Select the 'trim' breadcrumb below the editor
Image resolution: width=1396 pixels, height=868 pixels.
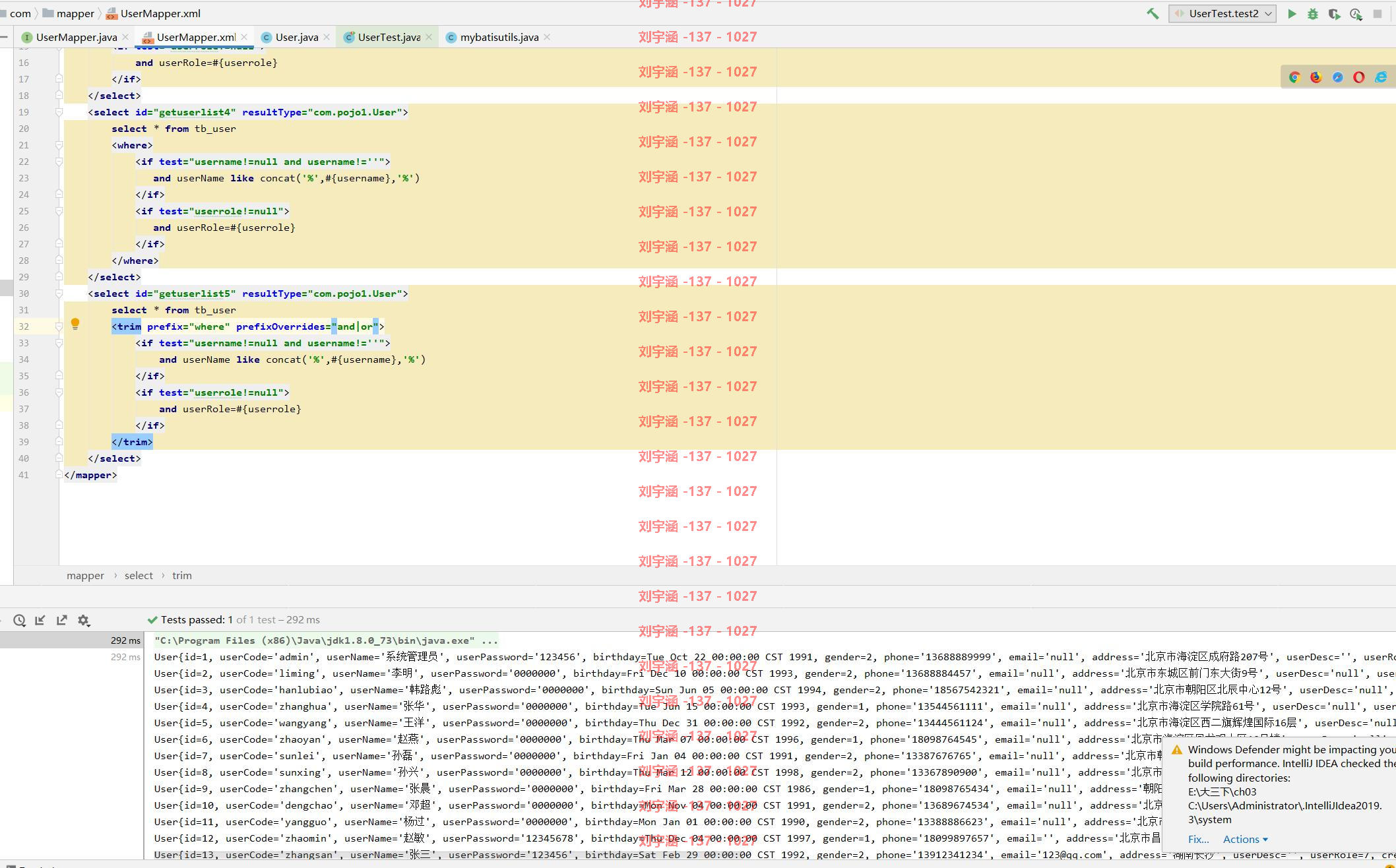click(182, 575)
